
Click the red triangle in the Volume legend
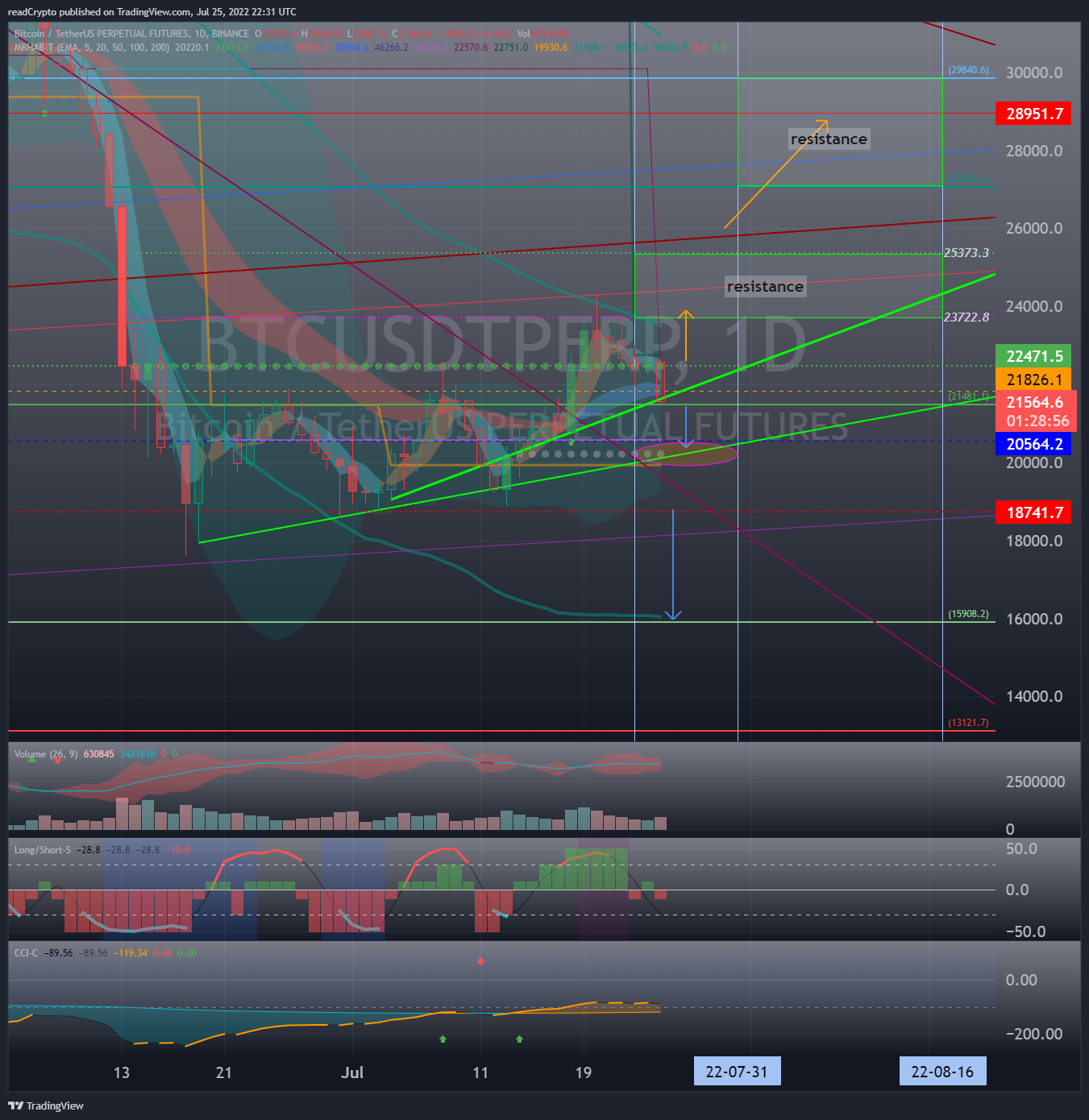(x=58, y=760)
